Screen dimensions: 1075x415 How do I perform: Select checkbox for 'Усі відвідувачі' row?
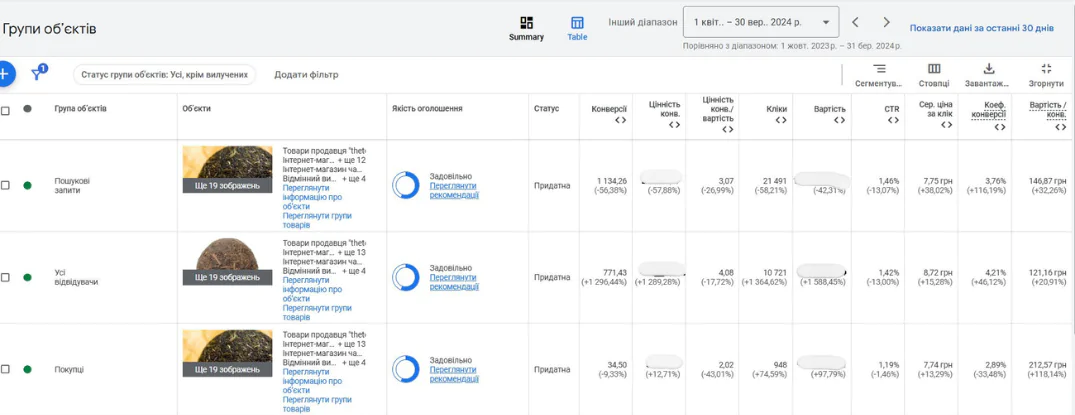(5, 277)
